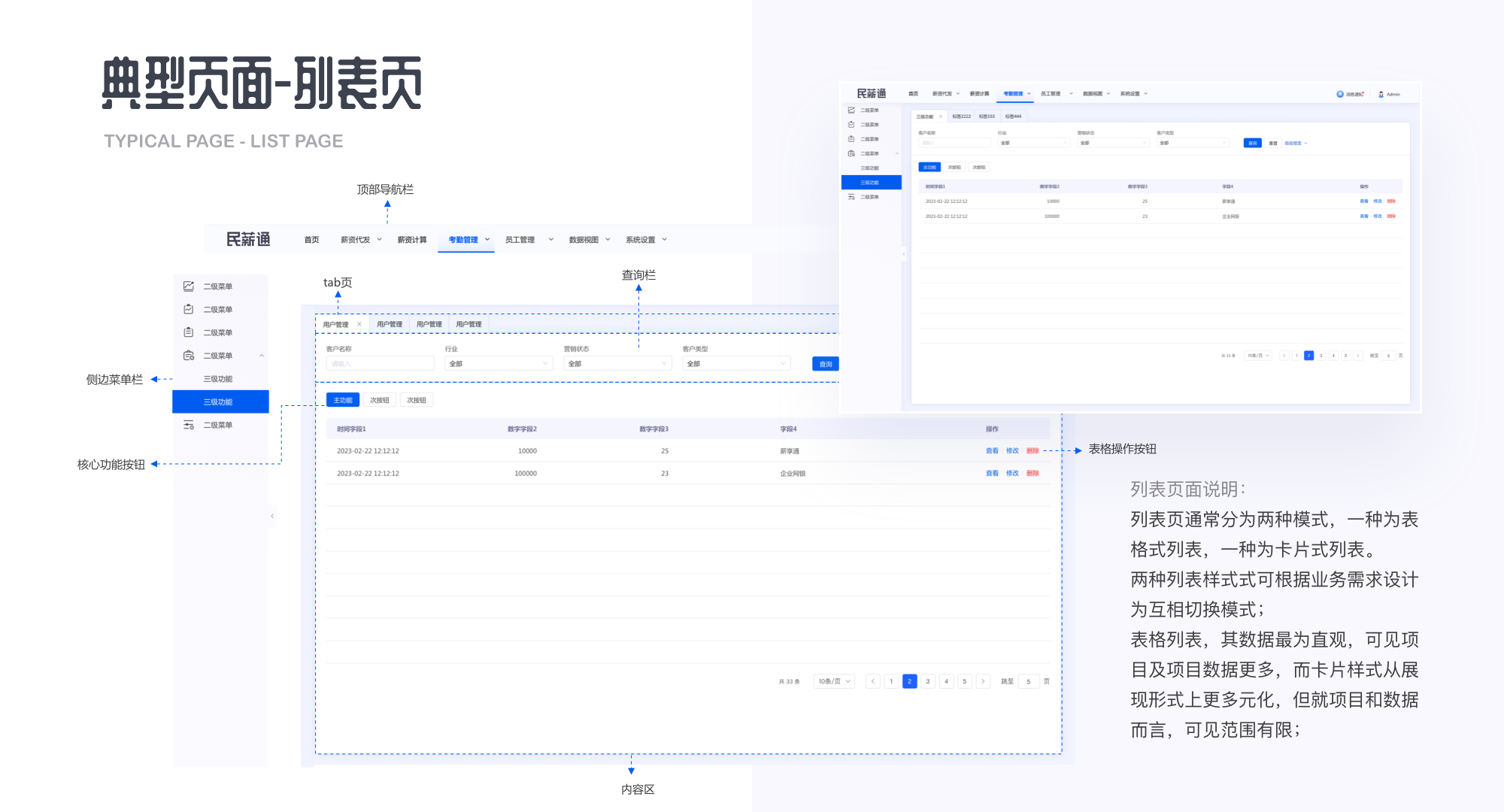Click line-chart sidebar icon in small preview window
This screenshot has width=1504, height=812.
click(x=851, y=110)
